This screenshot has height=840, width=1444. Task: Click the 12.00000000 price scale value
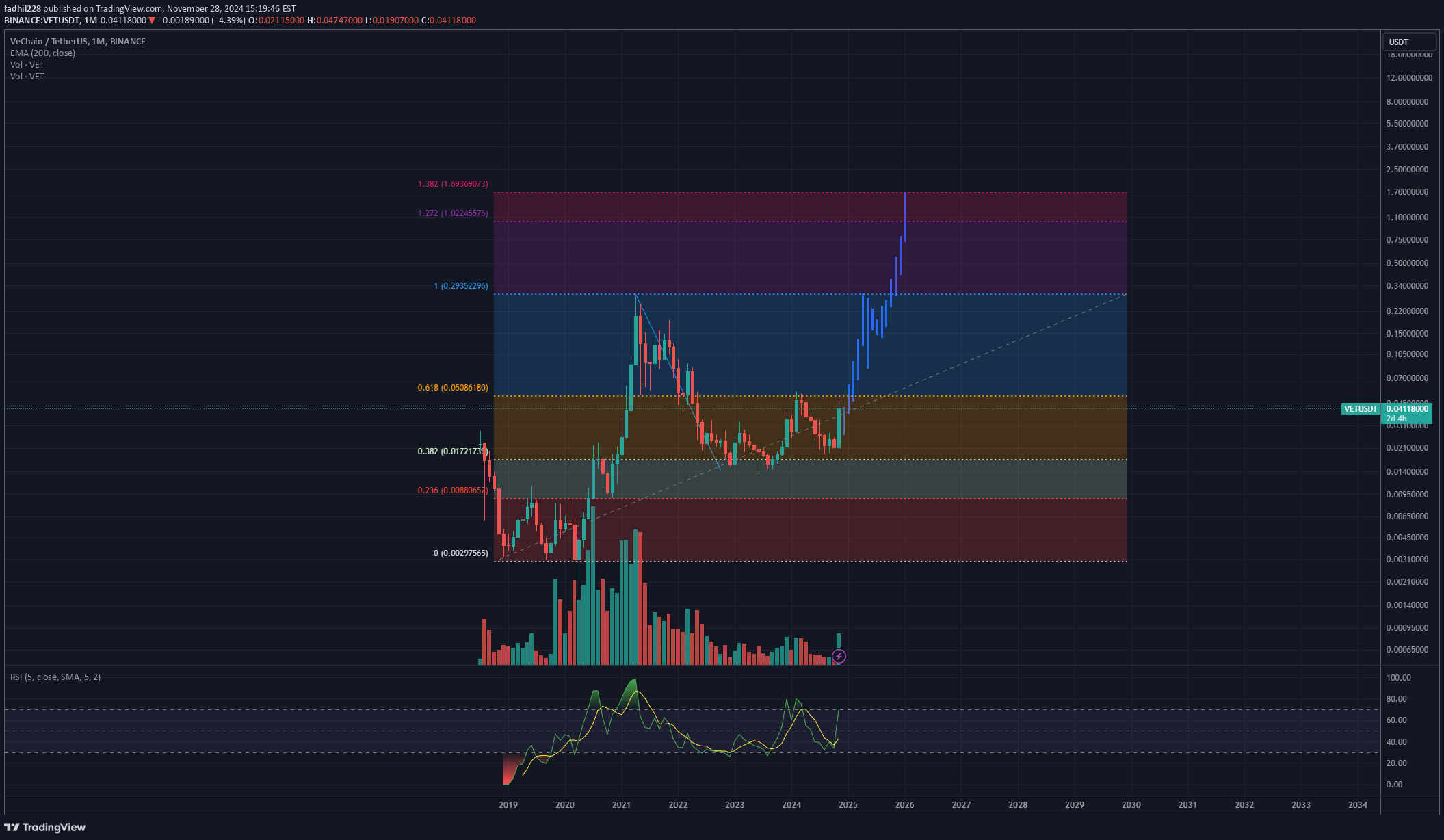pyautogui.click(x=1409, y=78)
